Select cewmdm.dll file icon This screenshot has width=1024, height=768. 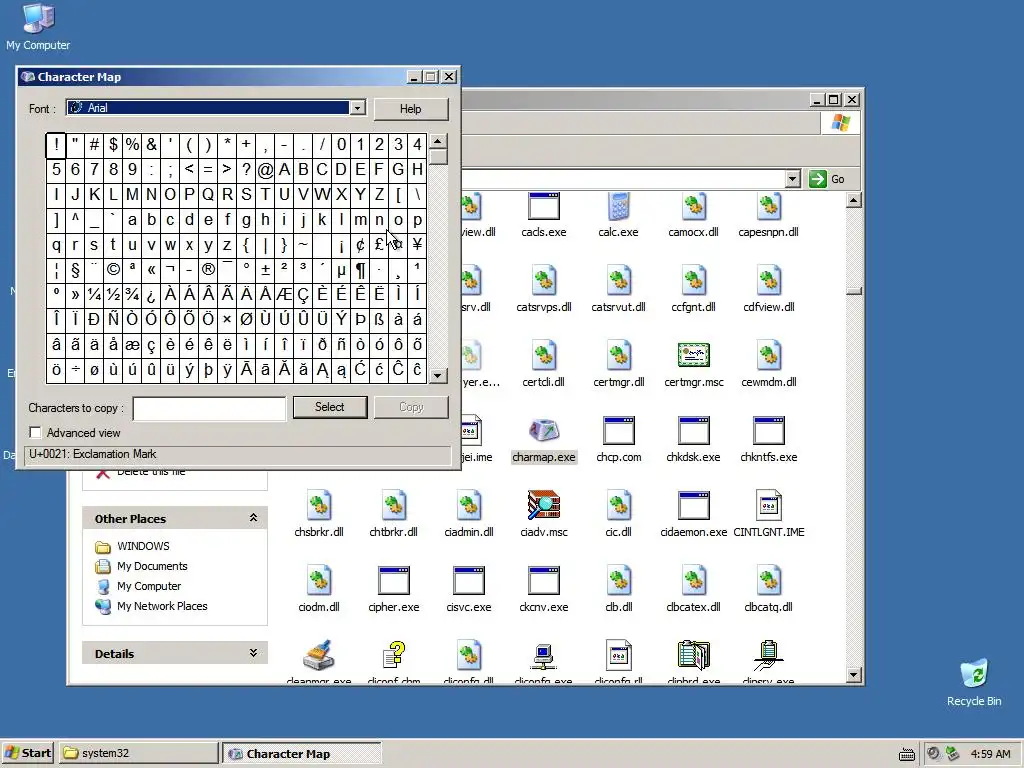[769, 356]
